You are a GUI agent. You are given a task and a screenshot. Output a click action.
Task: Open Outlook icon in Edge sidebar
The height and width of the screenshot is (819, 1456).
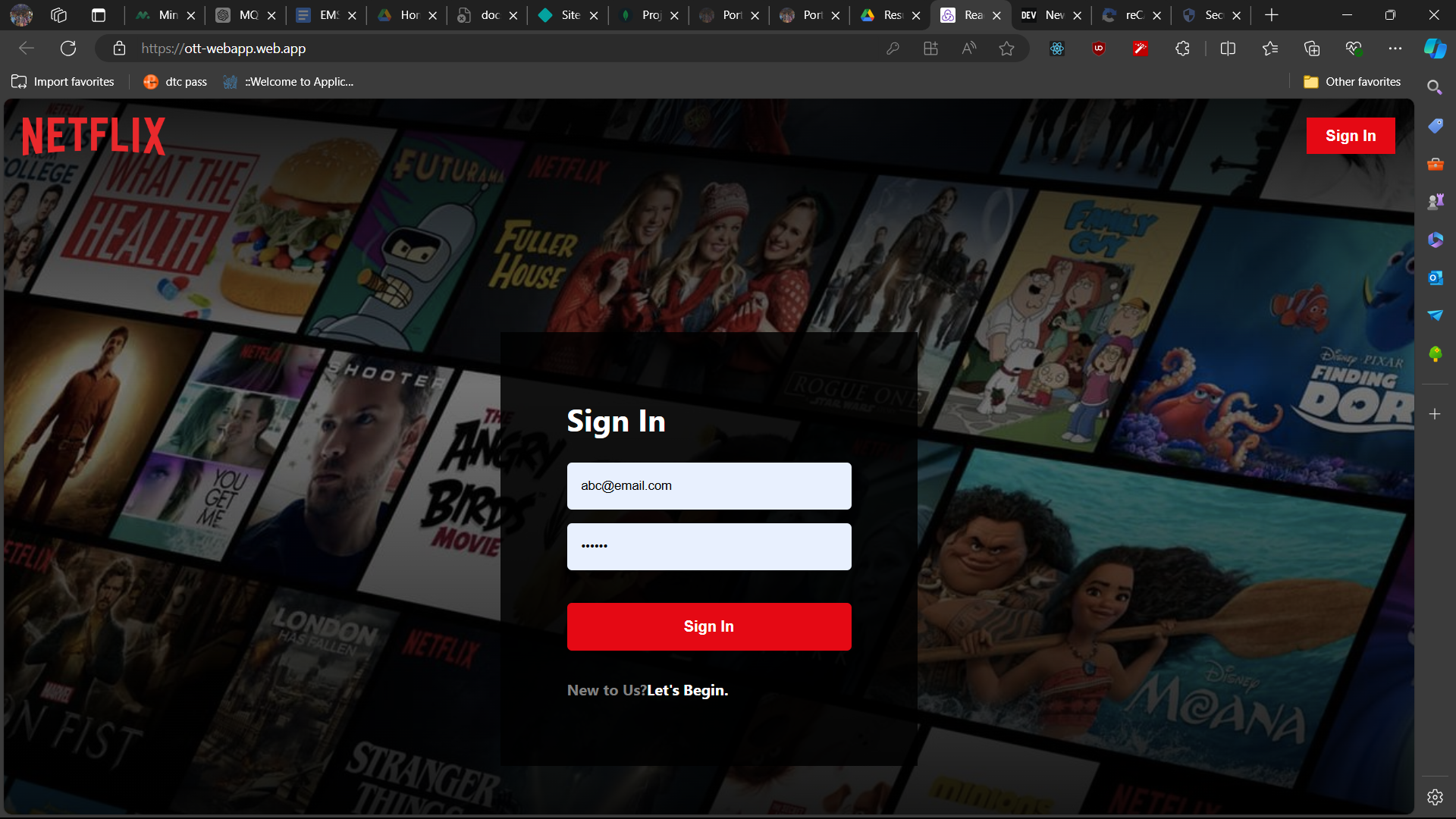(x=1435, y=278)
